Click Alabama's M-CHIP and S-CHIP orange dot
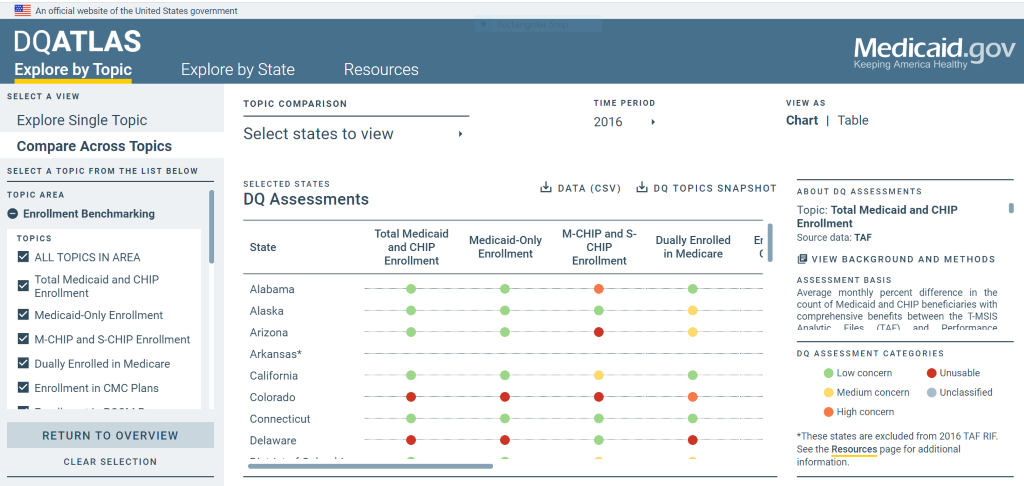This screenshot has width=1024, height=486. 599,289
